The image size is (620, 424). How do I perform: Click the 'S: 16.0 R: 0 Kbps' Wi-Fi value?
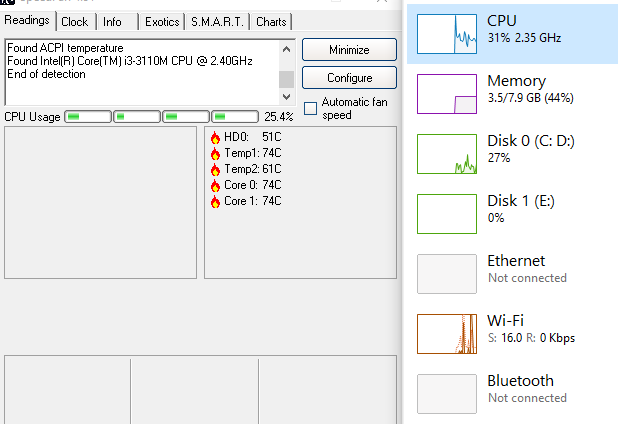pos(531,338)
